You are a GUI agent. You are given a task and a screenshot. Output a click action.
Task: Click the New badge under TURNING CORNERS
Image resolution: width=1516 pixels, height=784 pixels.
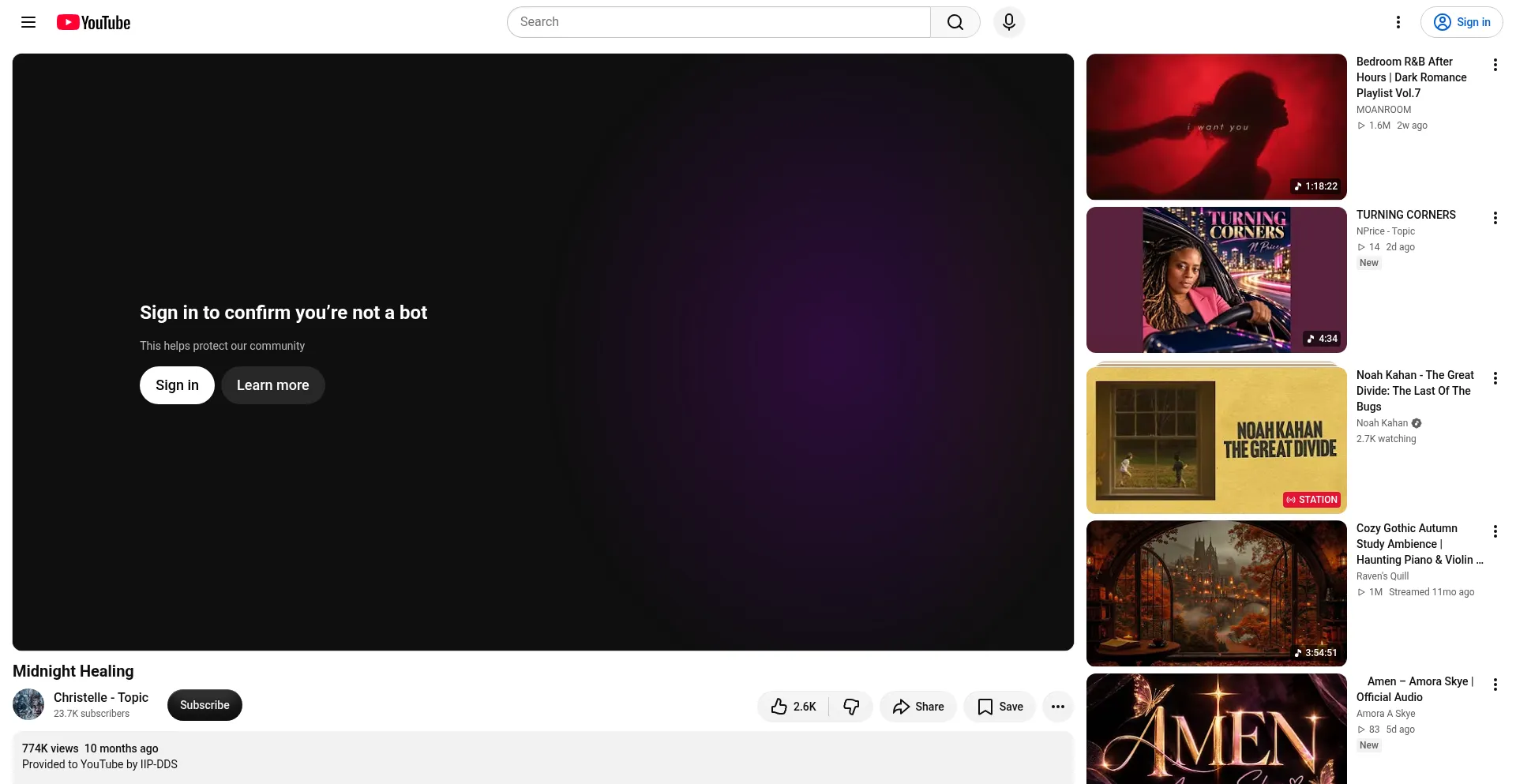[x=1369, y=263]
